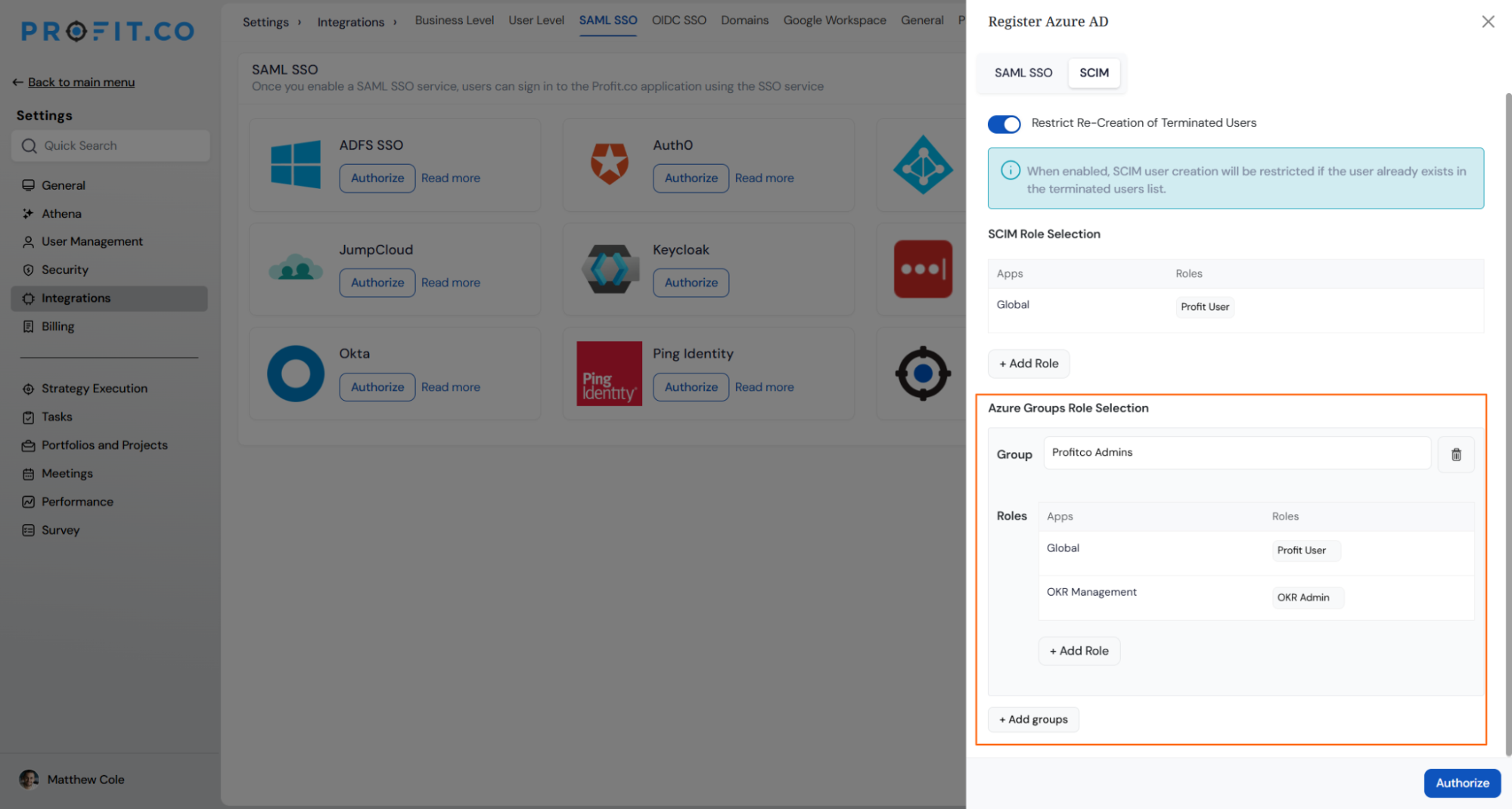Image resolution: width=1512 pixels, height=809 pixels.
Task: Click the Billing document sidebar icon
Action: 28,327
